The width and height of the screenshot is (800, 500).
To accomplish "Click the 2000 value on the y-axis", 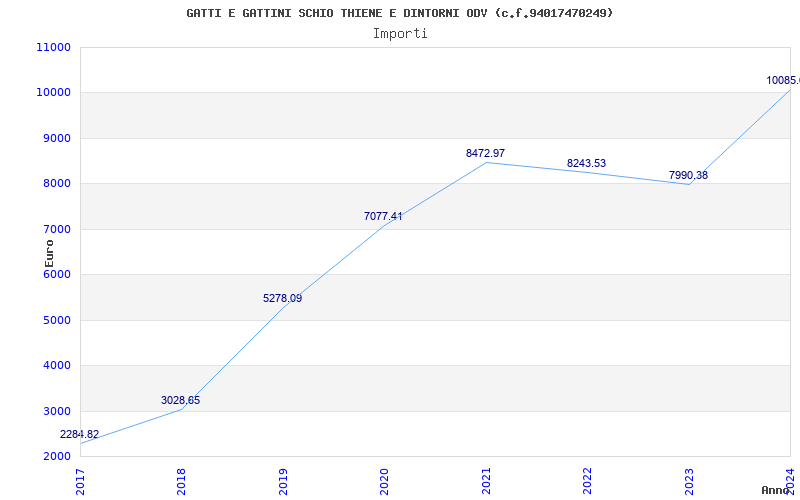I will pyautogui.click(x=55, y=456).
